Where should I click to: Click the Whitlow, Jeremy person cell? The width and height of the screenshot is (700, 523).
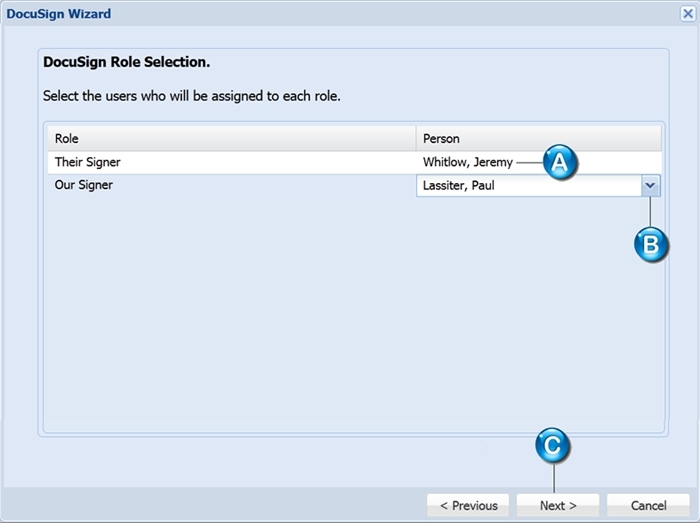coord(538,162)
